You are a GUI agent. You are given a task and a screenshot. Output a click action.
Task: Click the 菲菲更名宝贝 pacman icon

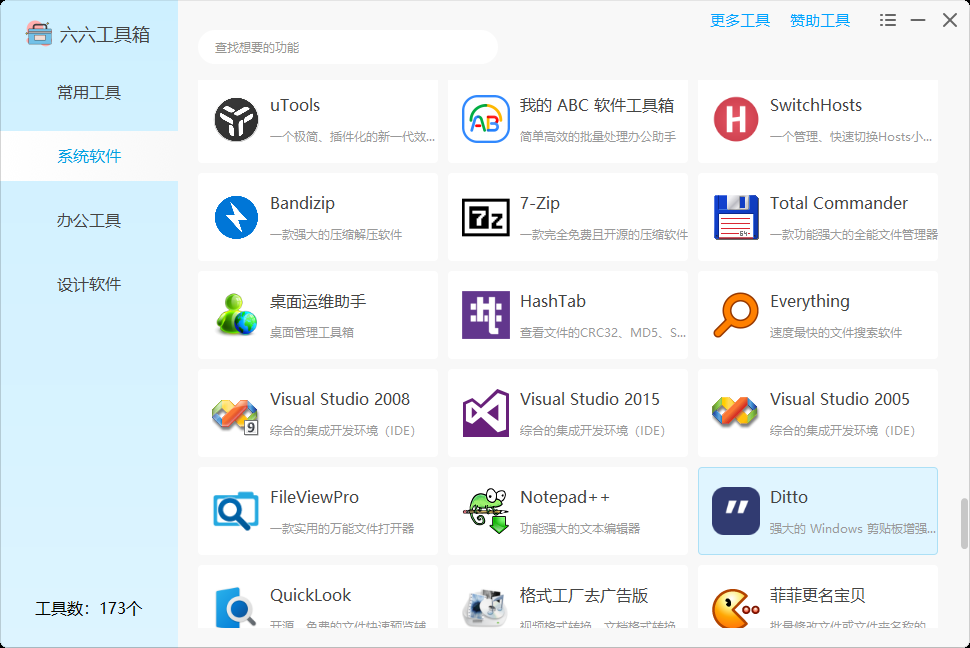point(736,608)
